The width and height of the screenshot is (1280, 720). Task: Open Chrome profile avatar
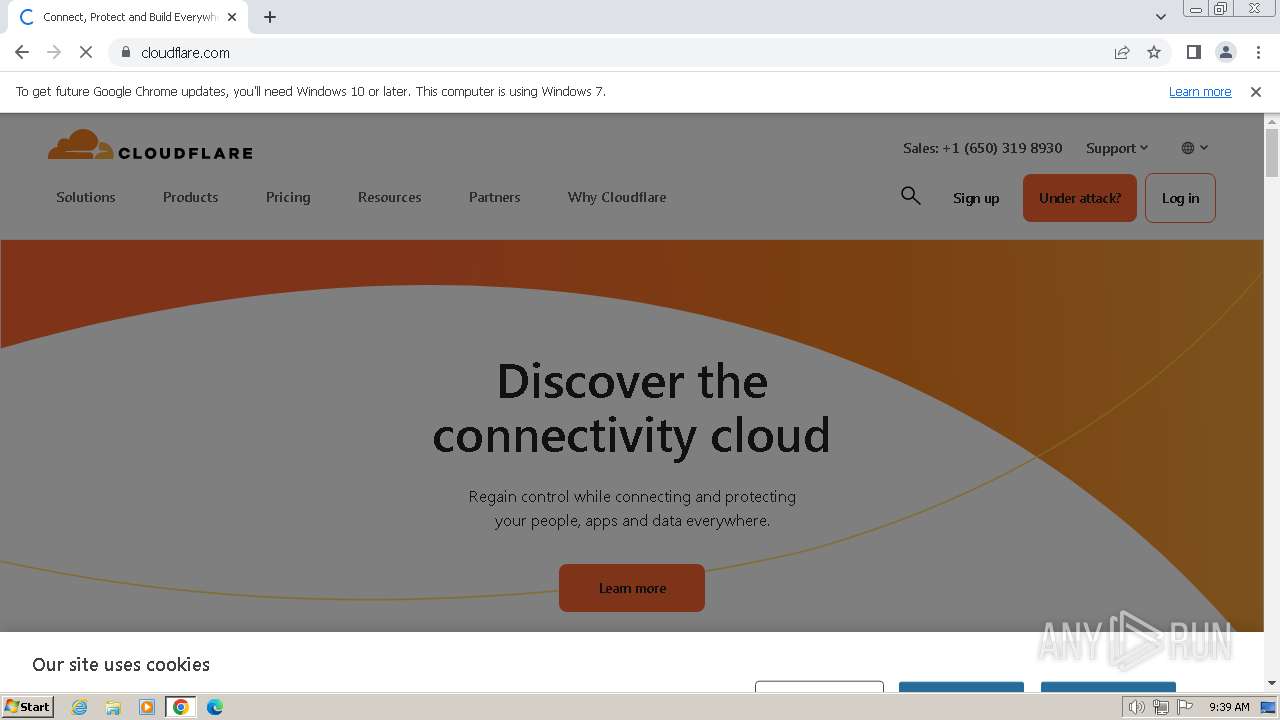click(1226, 52)
